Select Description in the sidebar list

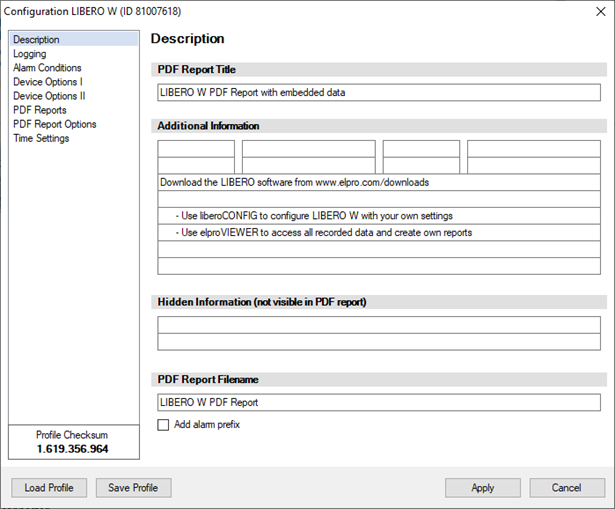pyautogui.click(x=36, y=40)
